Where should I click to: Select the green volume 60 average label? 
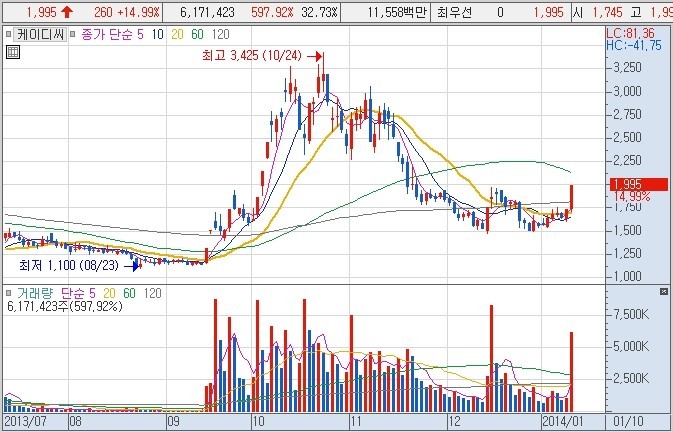(x=129, y=293)
